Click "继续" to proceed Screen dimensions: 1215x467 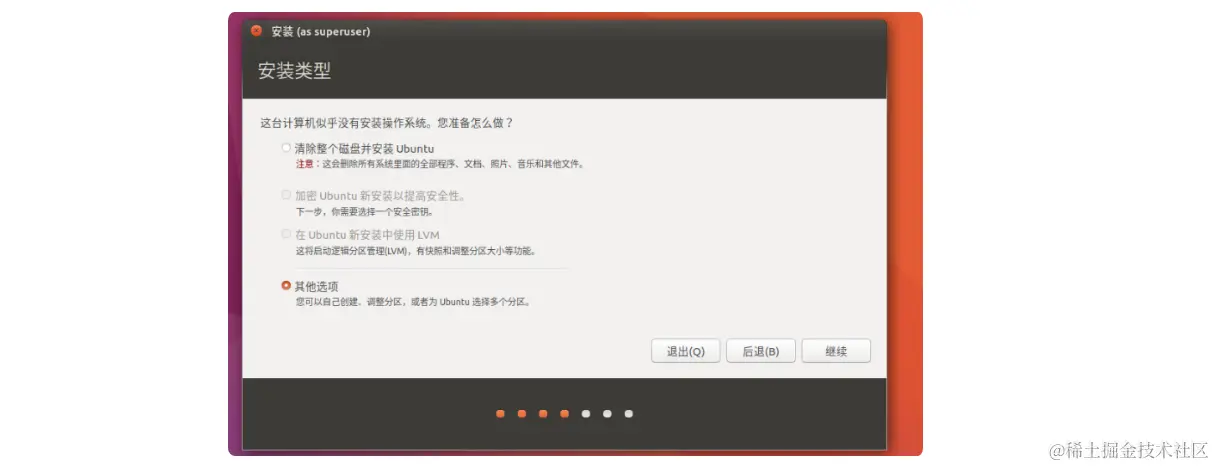(836, 351)
